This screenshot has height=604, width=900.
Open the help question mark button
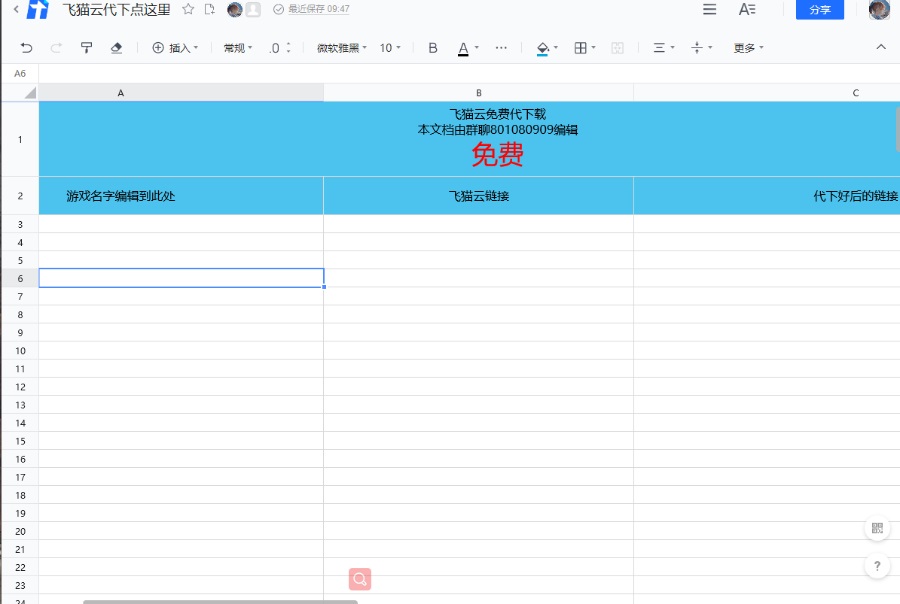pos(877,566)
